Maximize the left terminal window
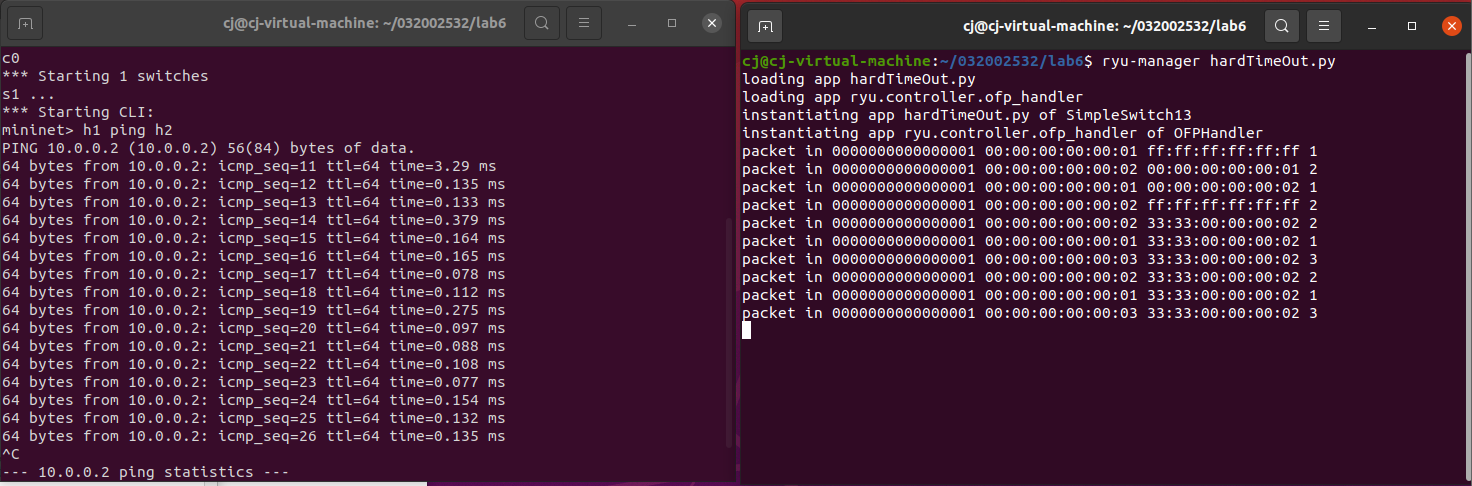The width and height of the screenshot is (1472, 486). (672, 22)
